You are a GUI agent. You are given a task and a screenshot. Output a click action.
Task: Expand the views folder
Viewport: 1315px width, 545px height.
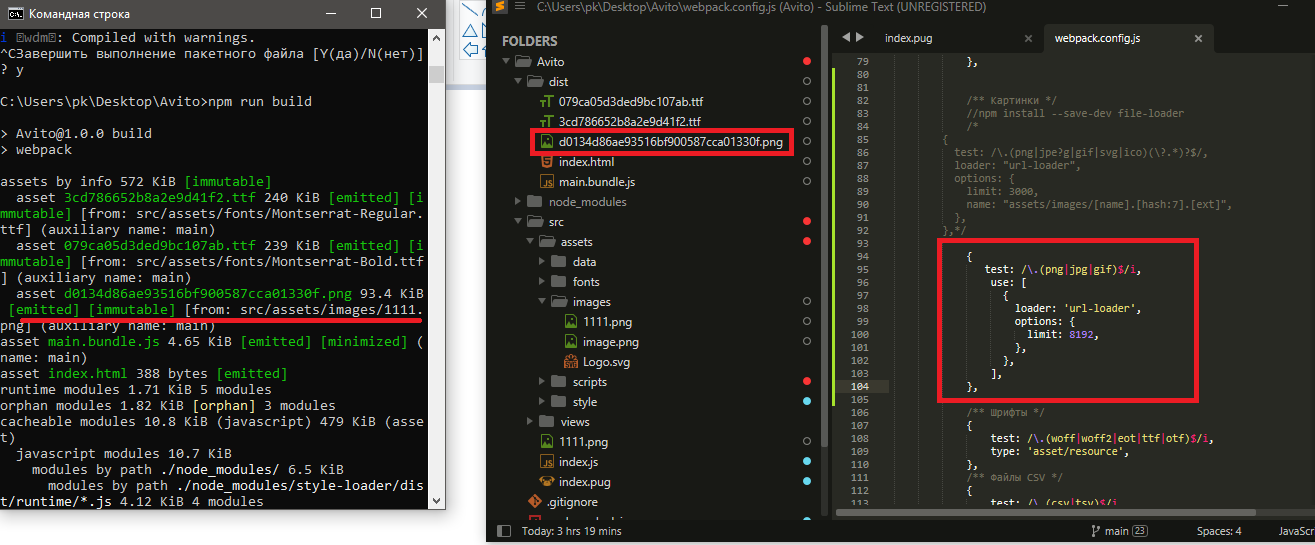point(531,422)
